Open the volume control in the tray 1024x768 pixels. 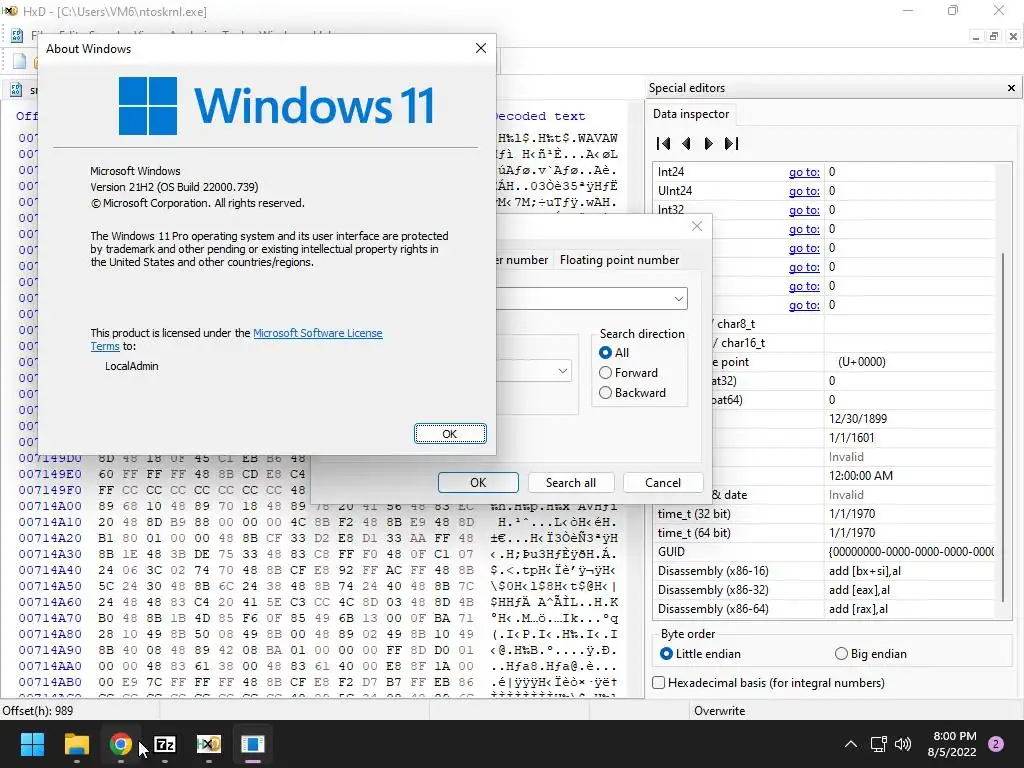[903, 744]
